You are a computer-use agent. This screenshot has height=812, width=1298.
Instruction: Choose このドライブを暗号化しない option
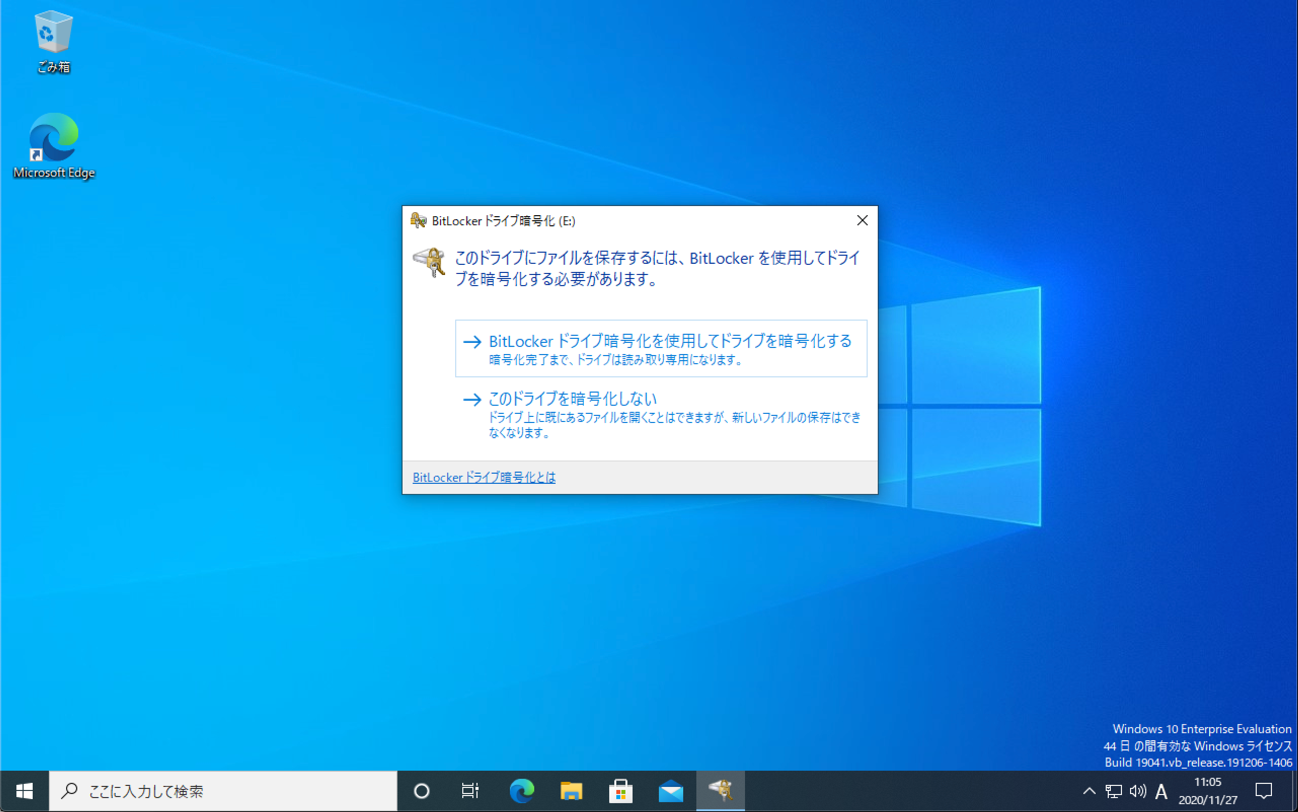tap(661, 415)
